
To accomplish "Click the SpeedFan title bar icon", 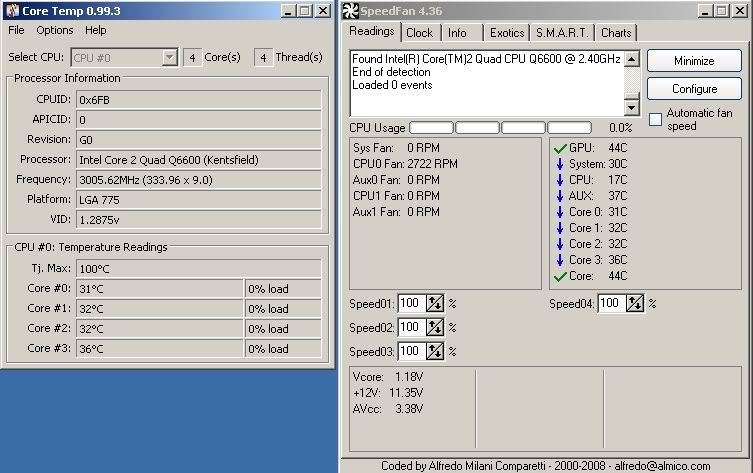I will pos(350,10).
